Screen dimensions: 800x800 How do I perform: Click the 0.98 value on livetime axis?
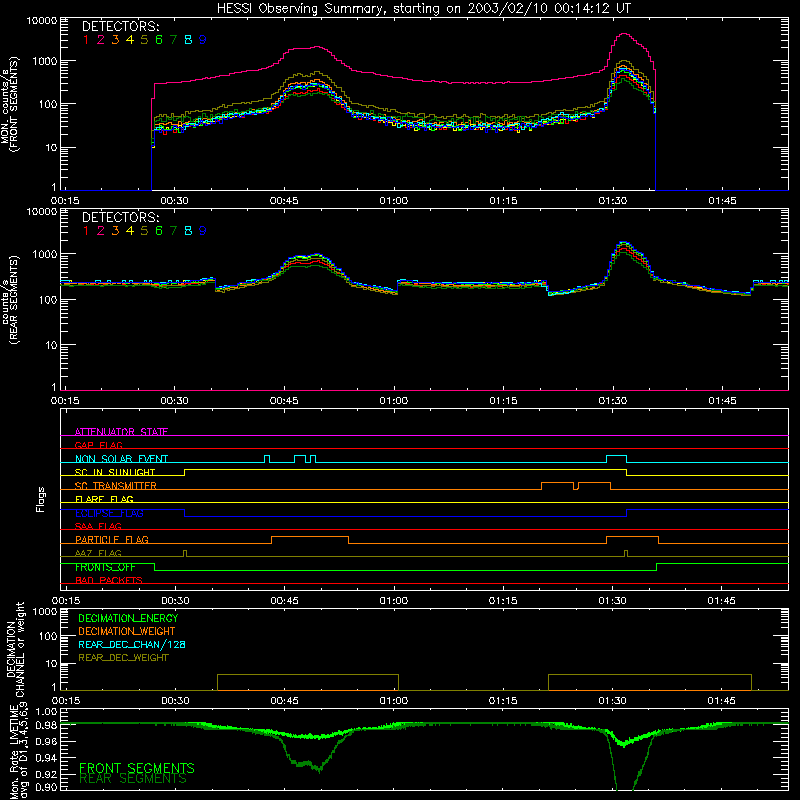46,726
